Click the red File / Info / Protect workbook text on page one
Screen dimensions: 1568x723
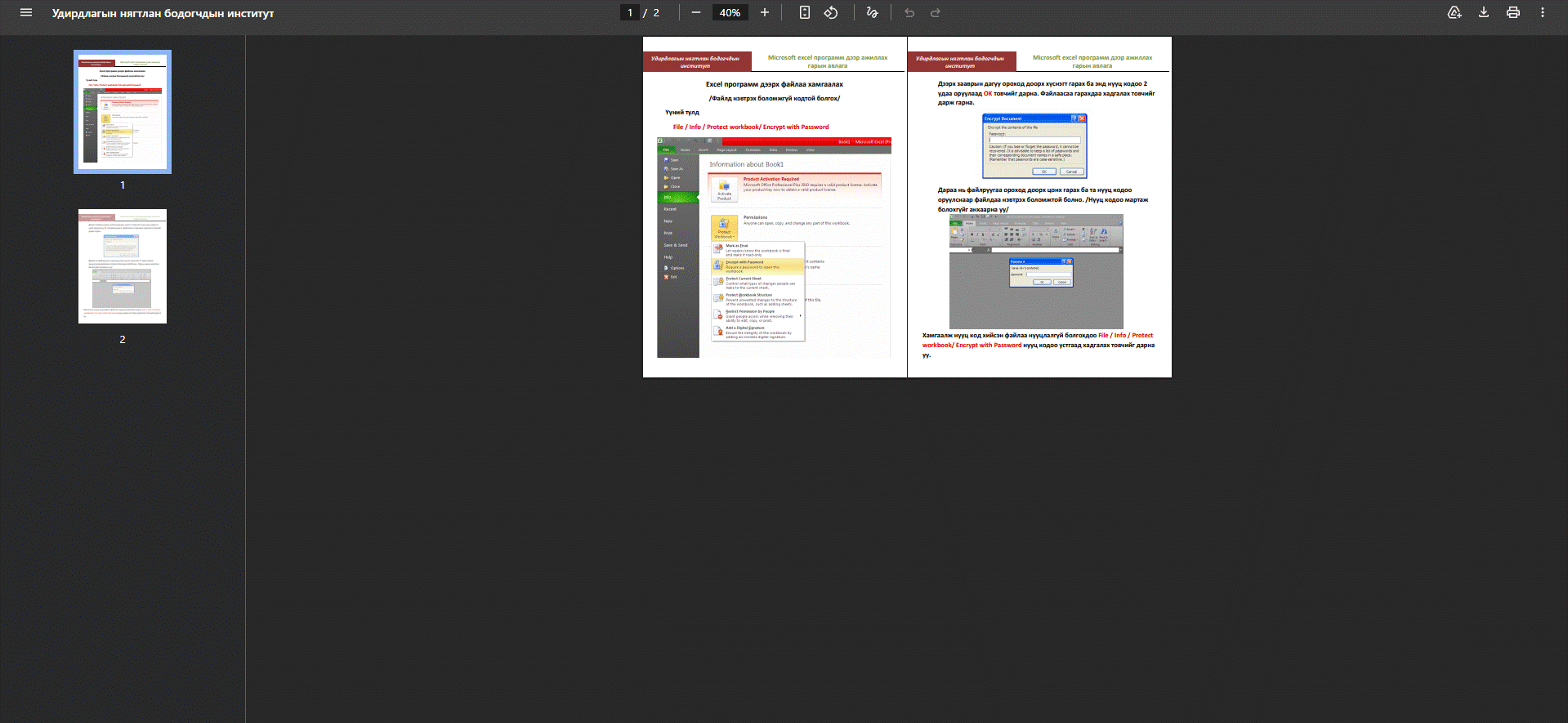pos(750,127)
